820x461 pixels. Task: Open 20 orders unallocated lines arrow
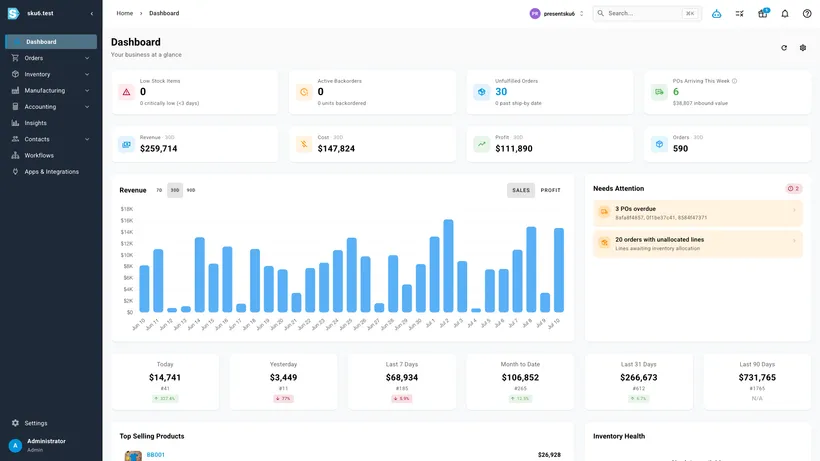(794, 241)
